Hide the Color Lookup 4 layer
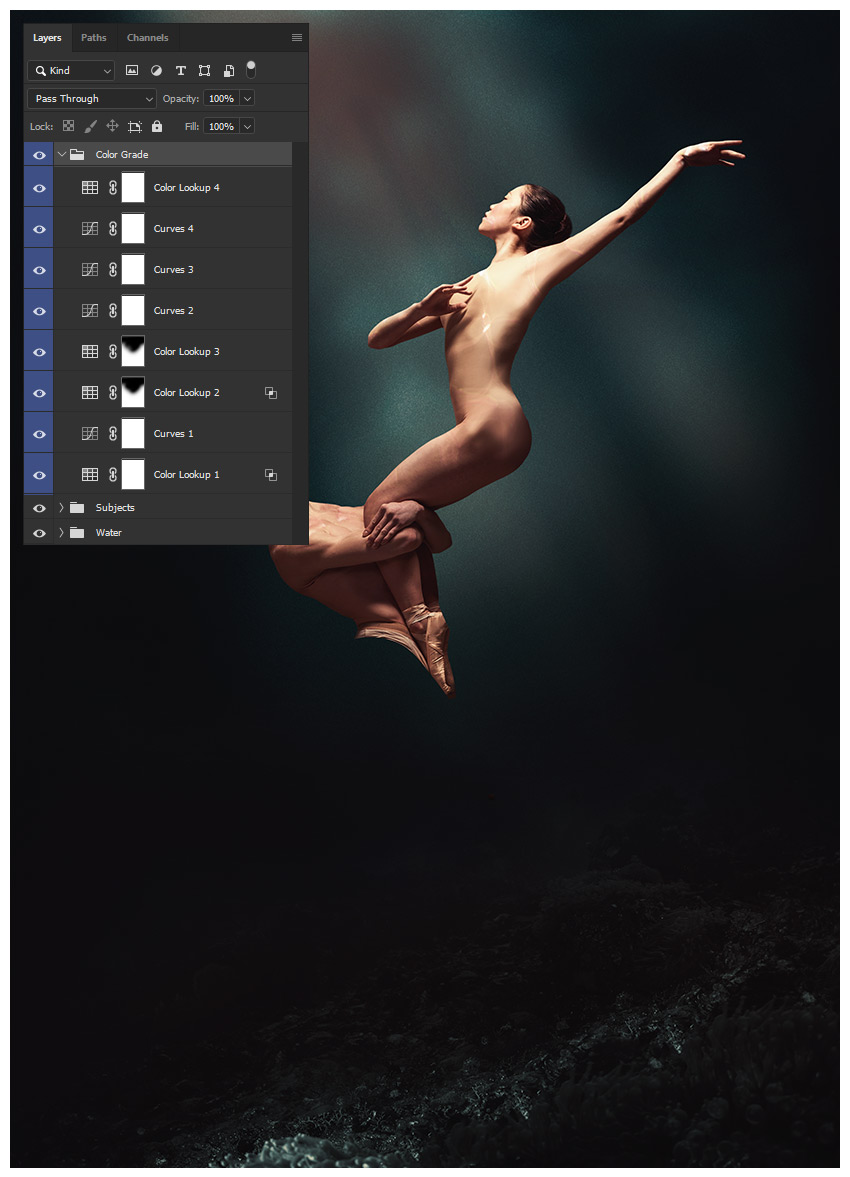This screenshot has height=1177, width=850. click(39, 188)
